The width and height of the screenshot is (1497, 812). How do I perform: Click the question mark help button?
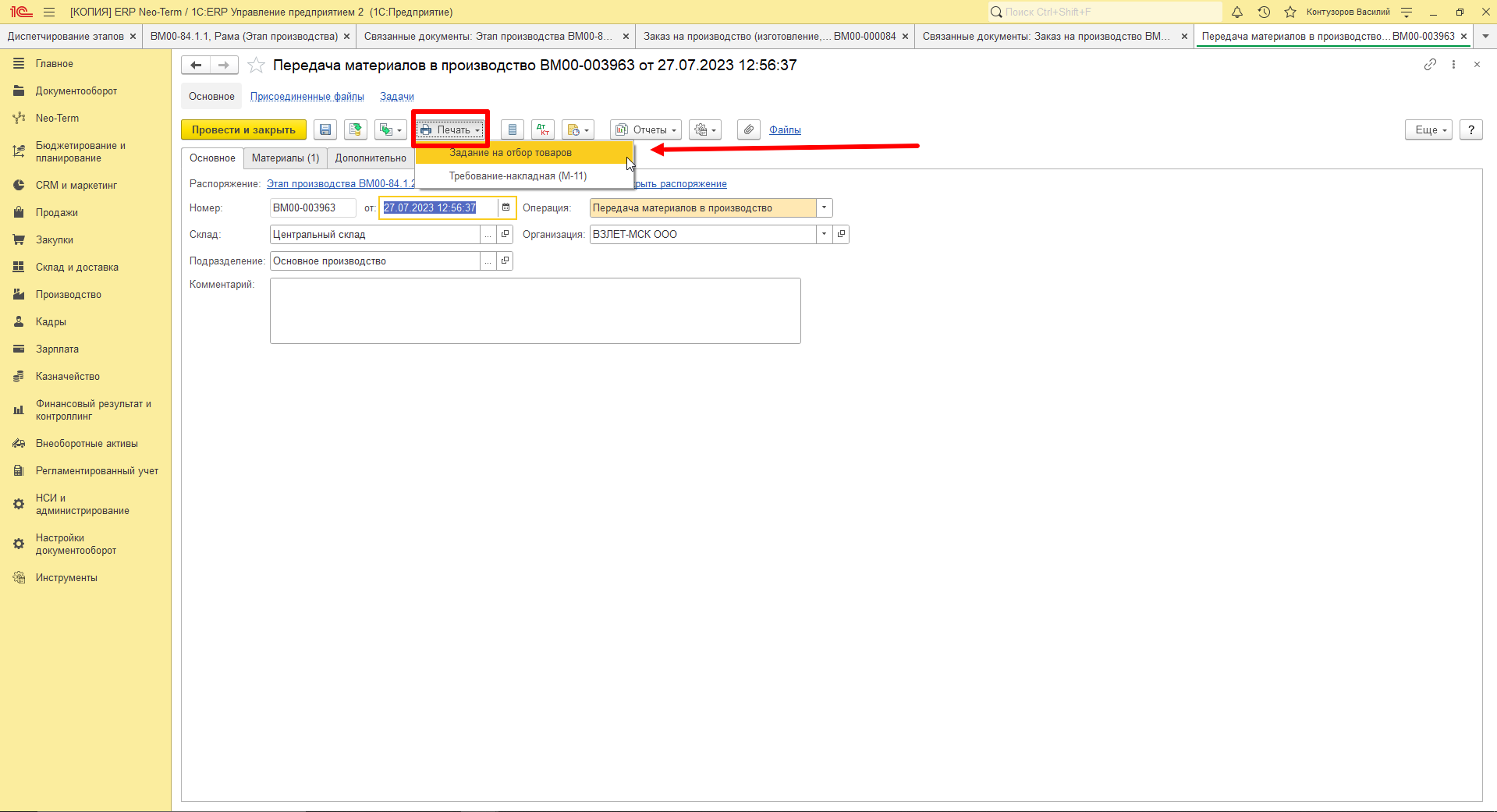click(1471, 129)
